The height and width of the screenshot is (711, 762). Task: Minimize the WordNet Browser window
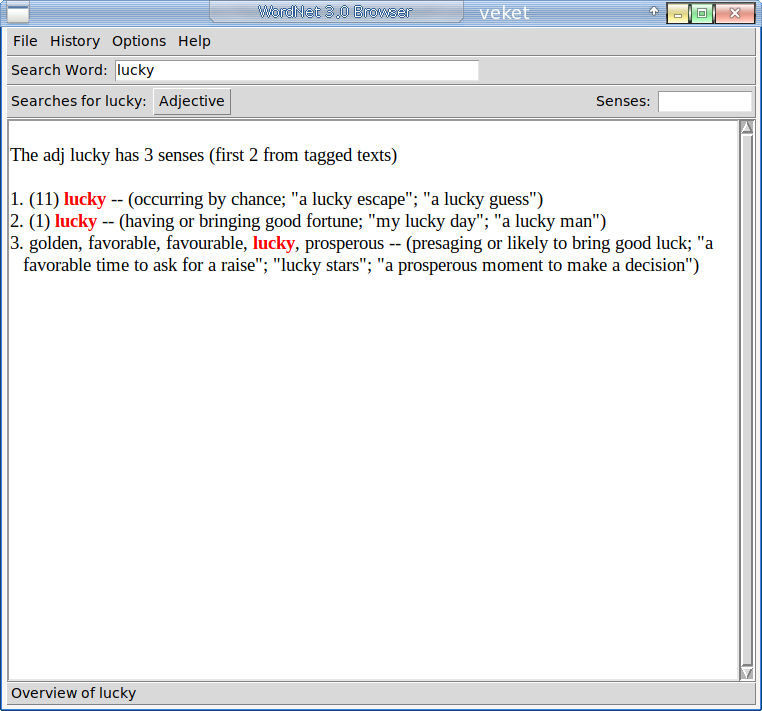(x=678, y=13)
